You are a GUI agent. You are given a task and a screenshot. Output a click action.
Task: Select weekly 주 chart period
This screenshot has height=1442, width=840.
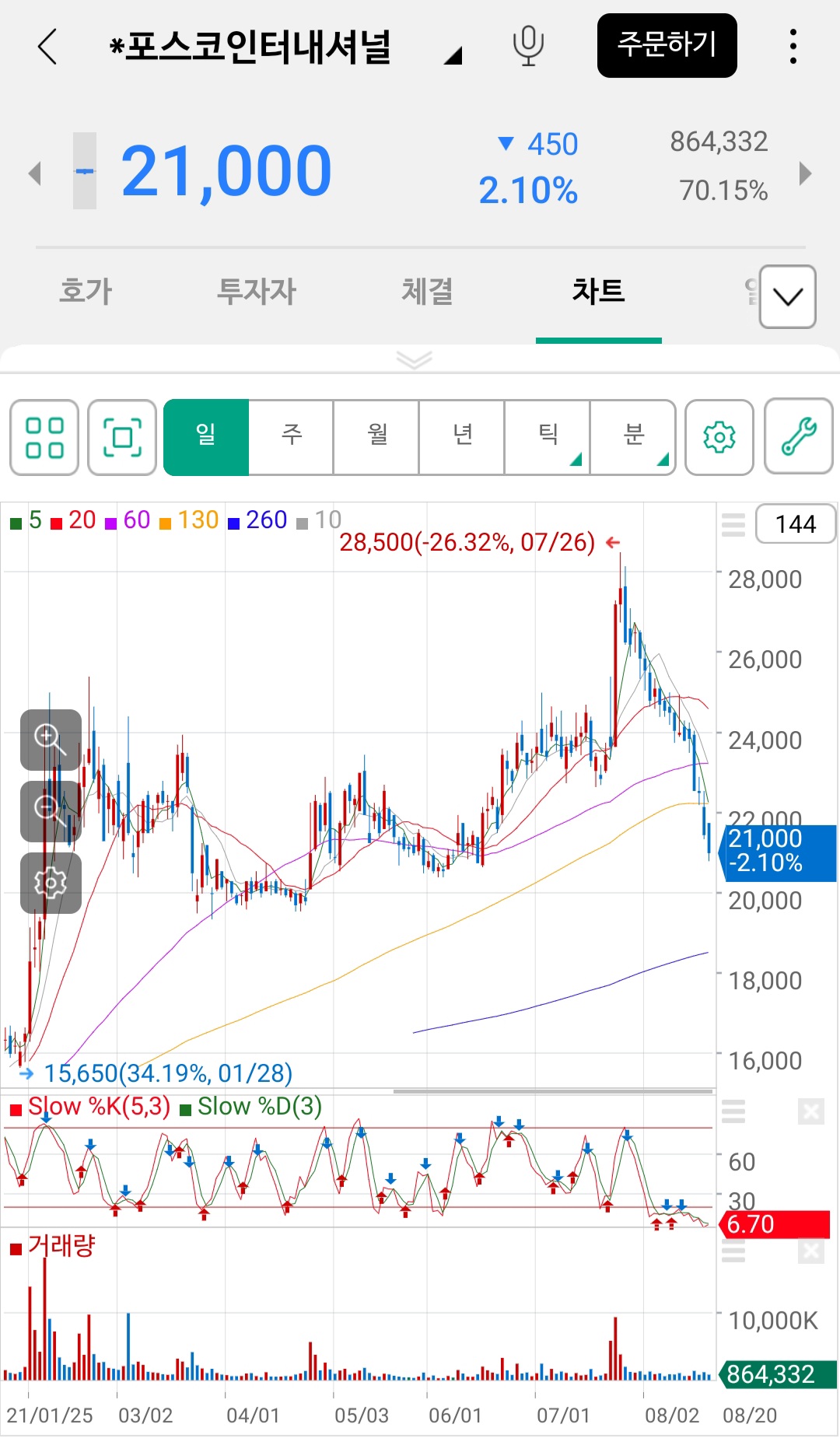[x=292, y=437]
